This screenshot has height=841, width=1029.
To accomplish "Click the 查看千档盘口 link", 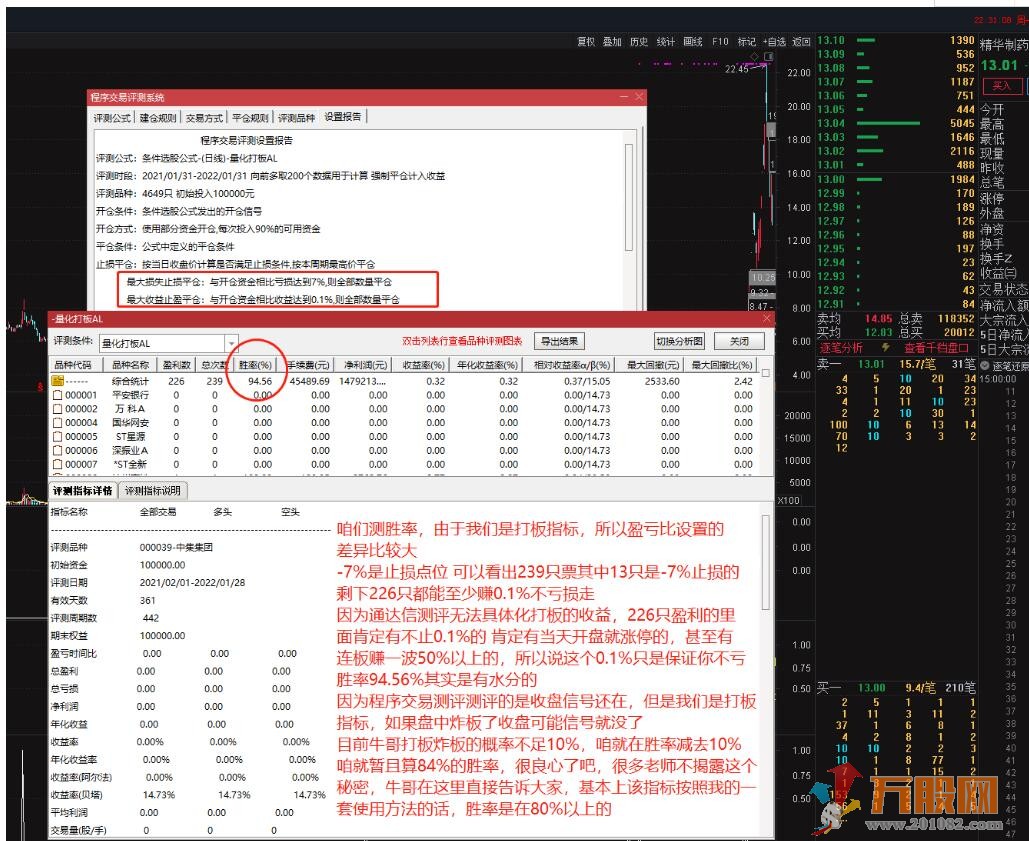I will tap(936, 348).
